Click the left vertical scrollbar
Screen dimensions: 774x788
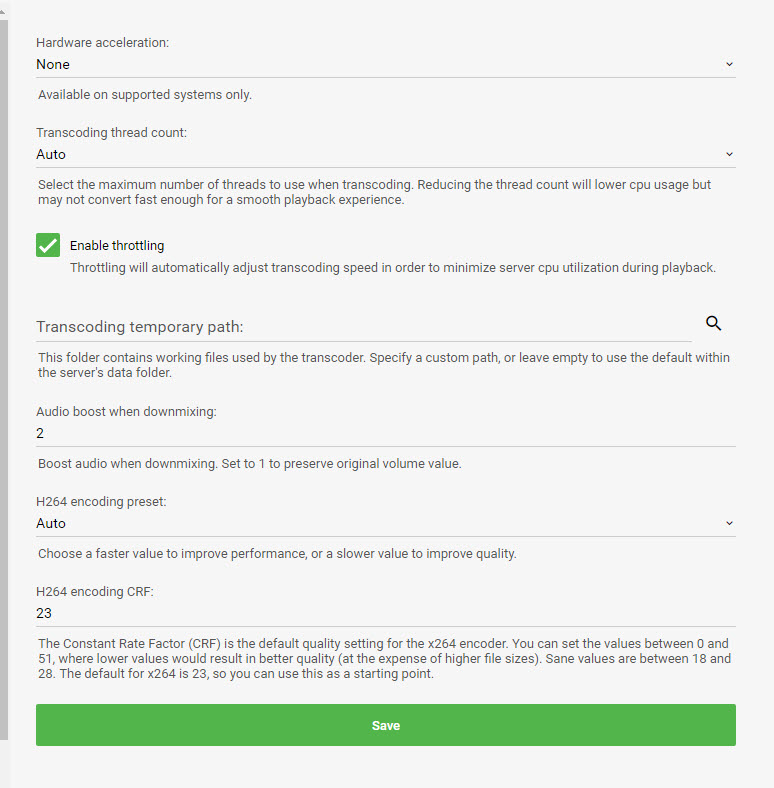pos(4,380)
